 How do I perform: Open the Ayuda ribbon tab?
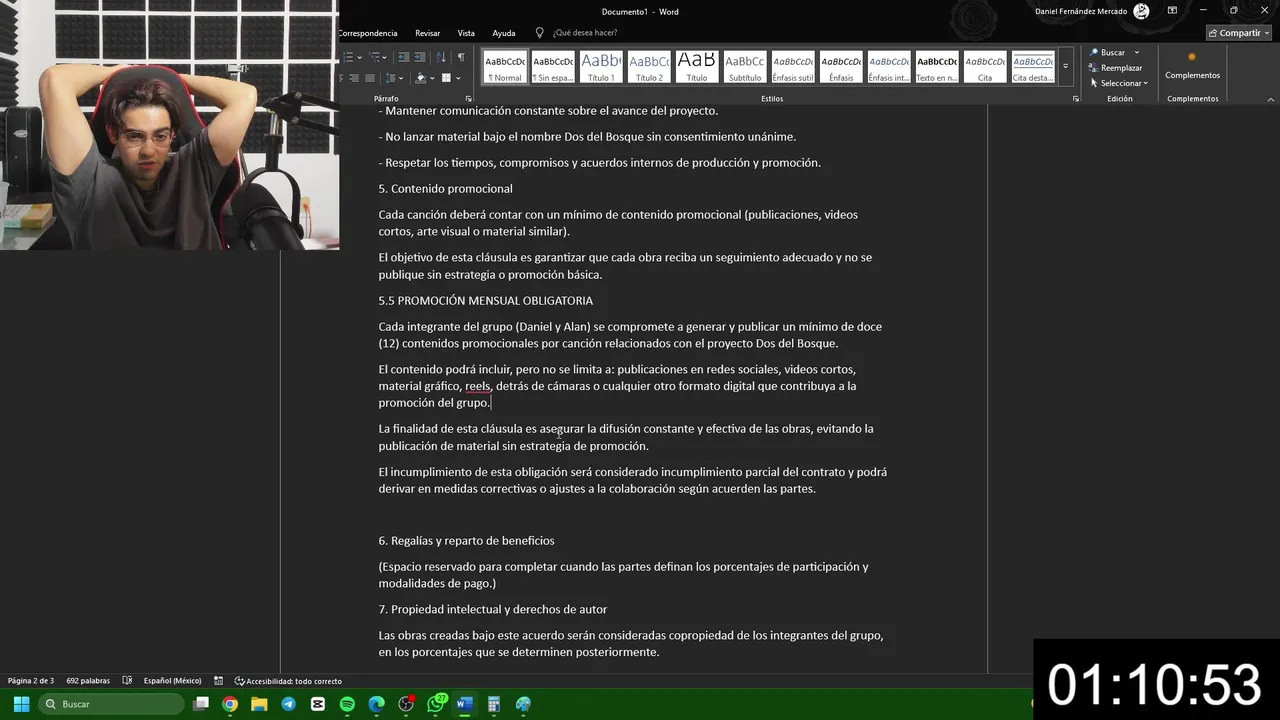pyautogui.click(x=504, y=33)
